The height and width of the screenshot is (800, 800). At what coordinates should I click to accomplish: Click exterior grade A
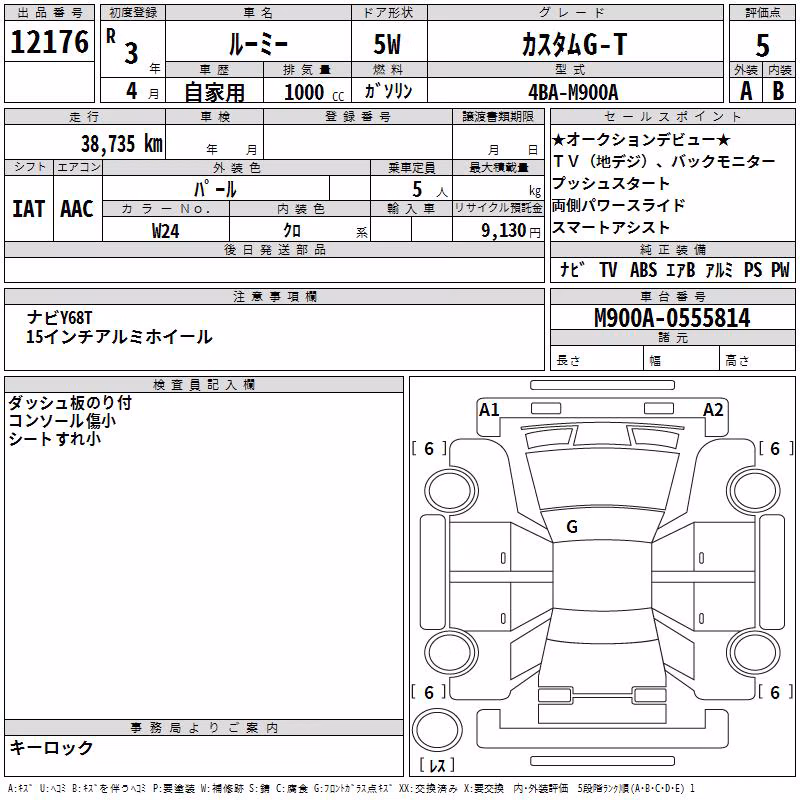[746, 91]
